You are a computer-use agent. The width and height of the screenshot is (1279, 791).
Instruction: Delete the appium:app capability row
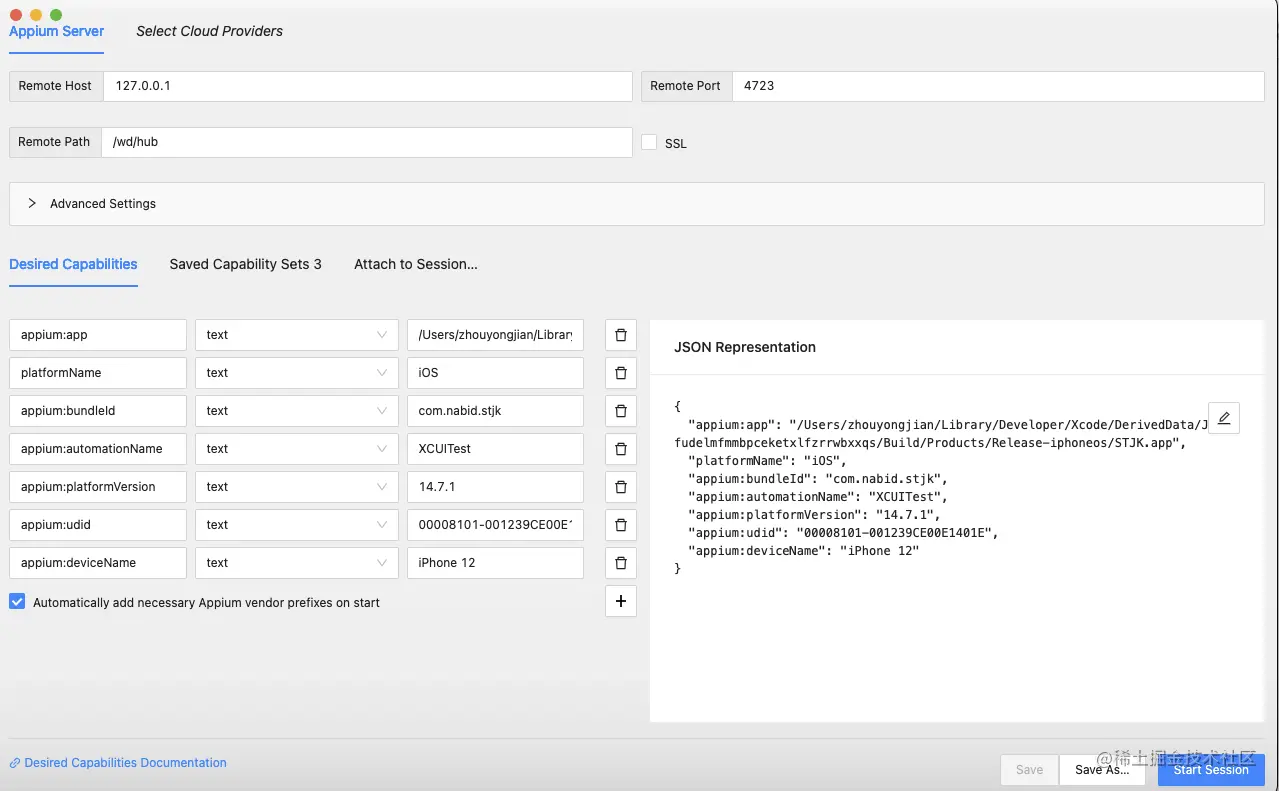pyautogui.click(x=620, y=335)
